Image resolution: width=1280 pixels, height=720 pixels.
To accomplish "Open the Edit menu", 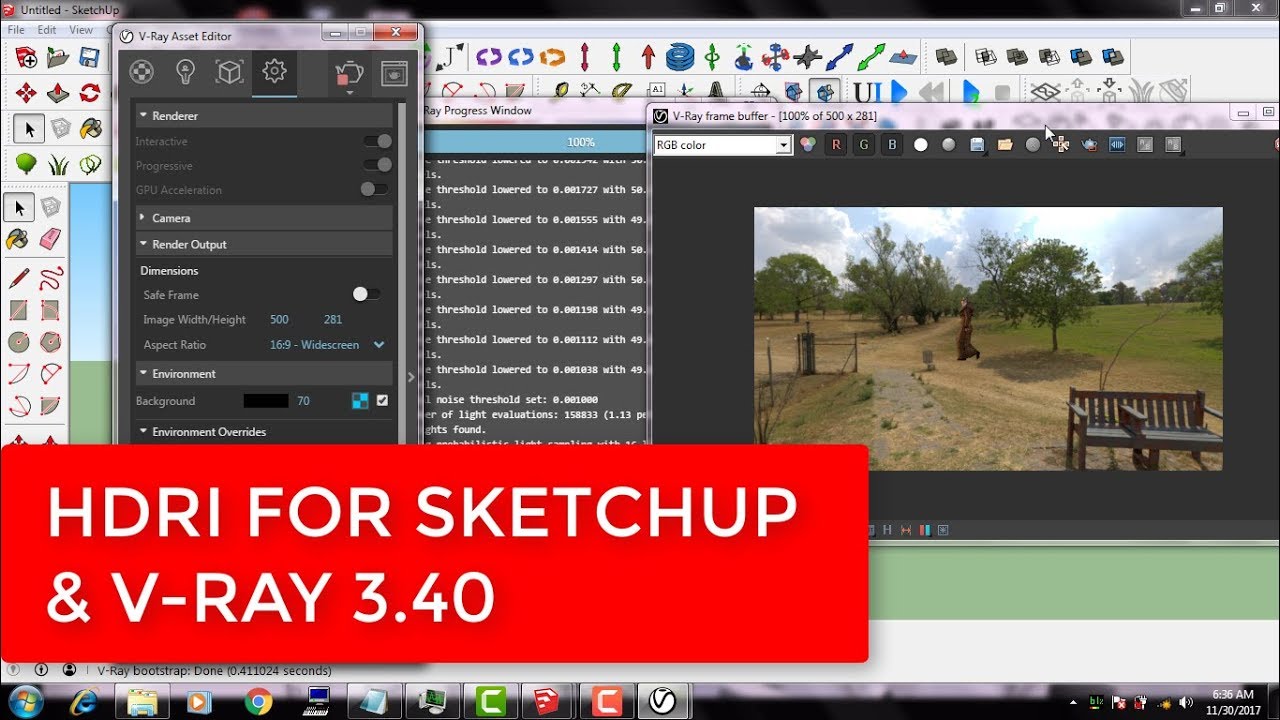I will 47,30.
